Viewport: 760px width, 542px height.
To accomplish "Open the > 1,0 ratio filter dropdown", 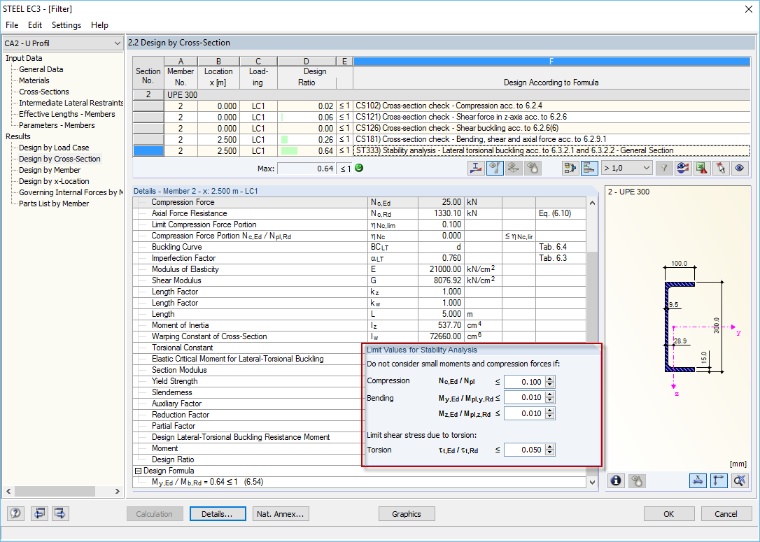I will pos(626,168).
